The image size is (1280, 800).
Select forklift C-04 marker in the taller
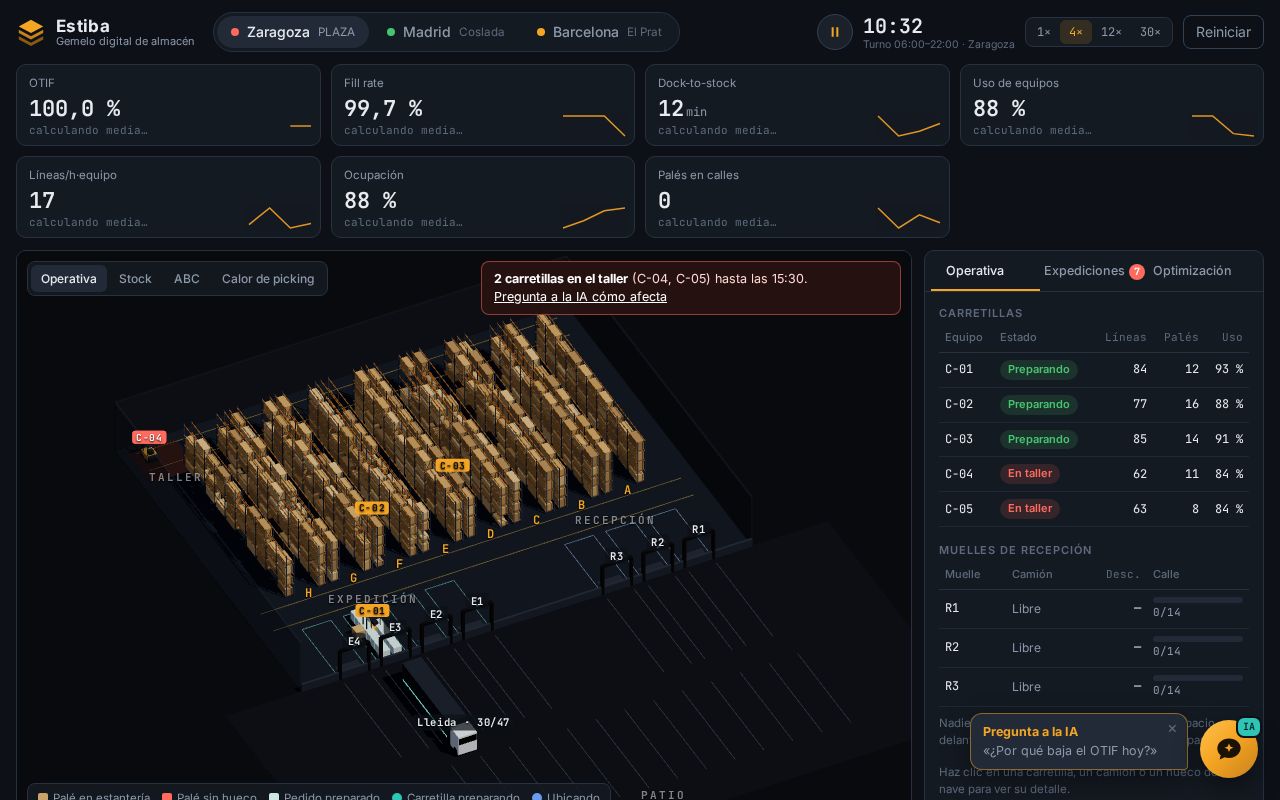[x=149, y=437]
